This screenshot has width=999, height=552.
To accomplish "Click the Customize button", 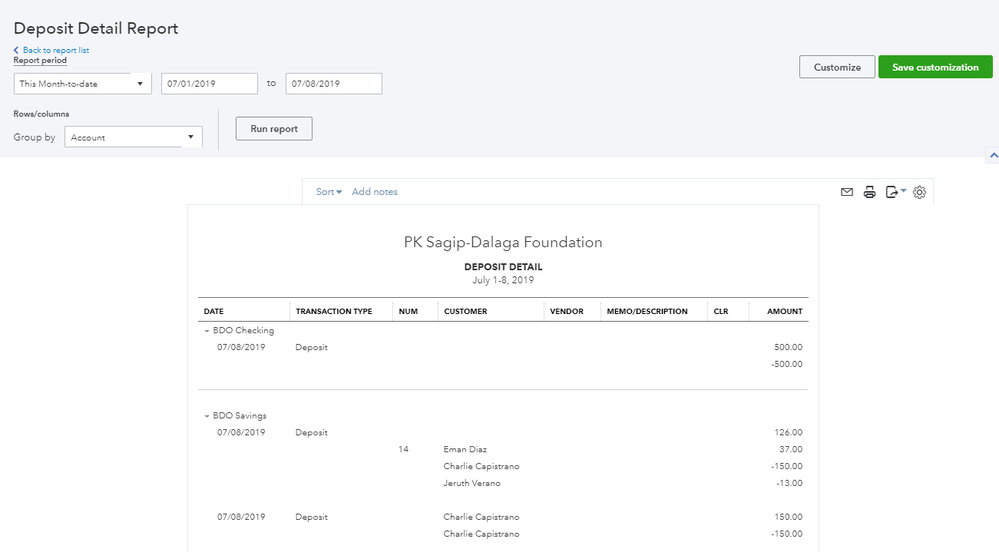I will point(837,67).
